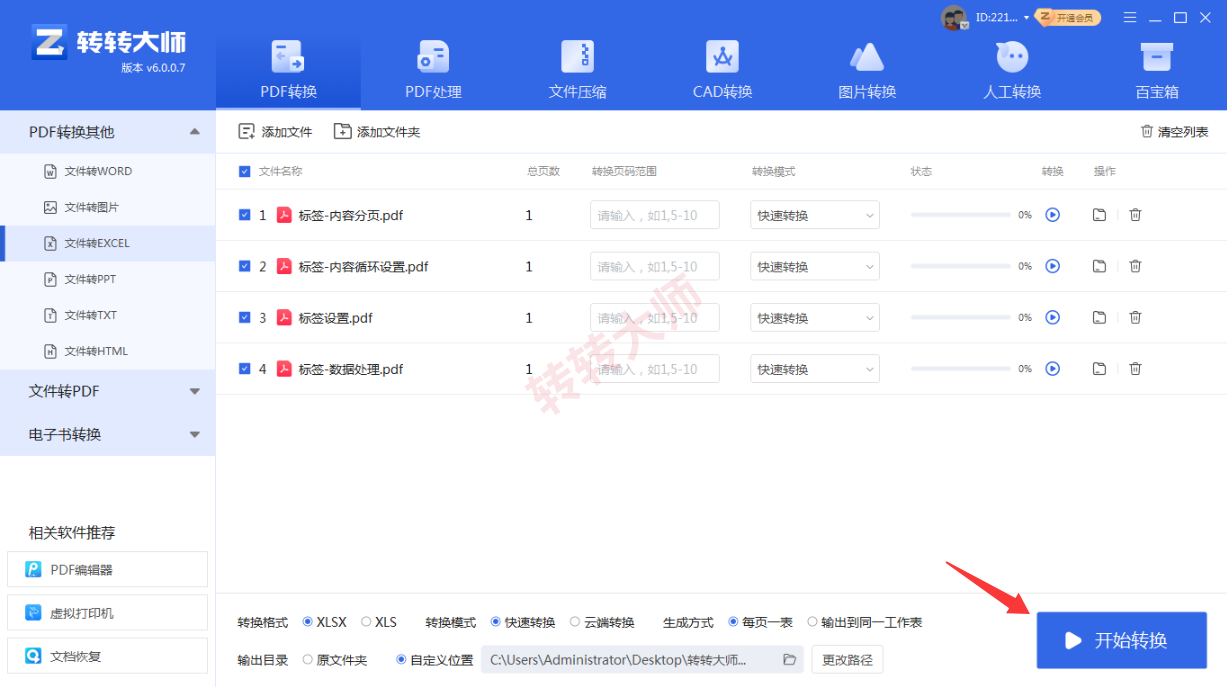Switch to the 人工转换 tab
Viewport: 1227px width, 687px height.
coord(1012,68)
